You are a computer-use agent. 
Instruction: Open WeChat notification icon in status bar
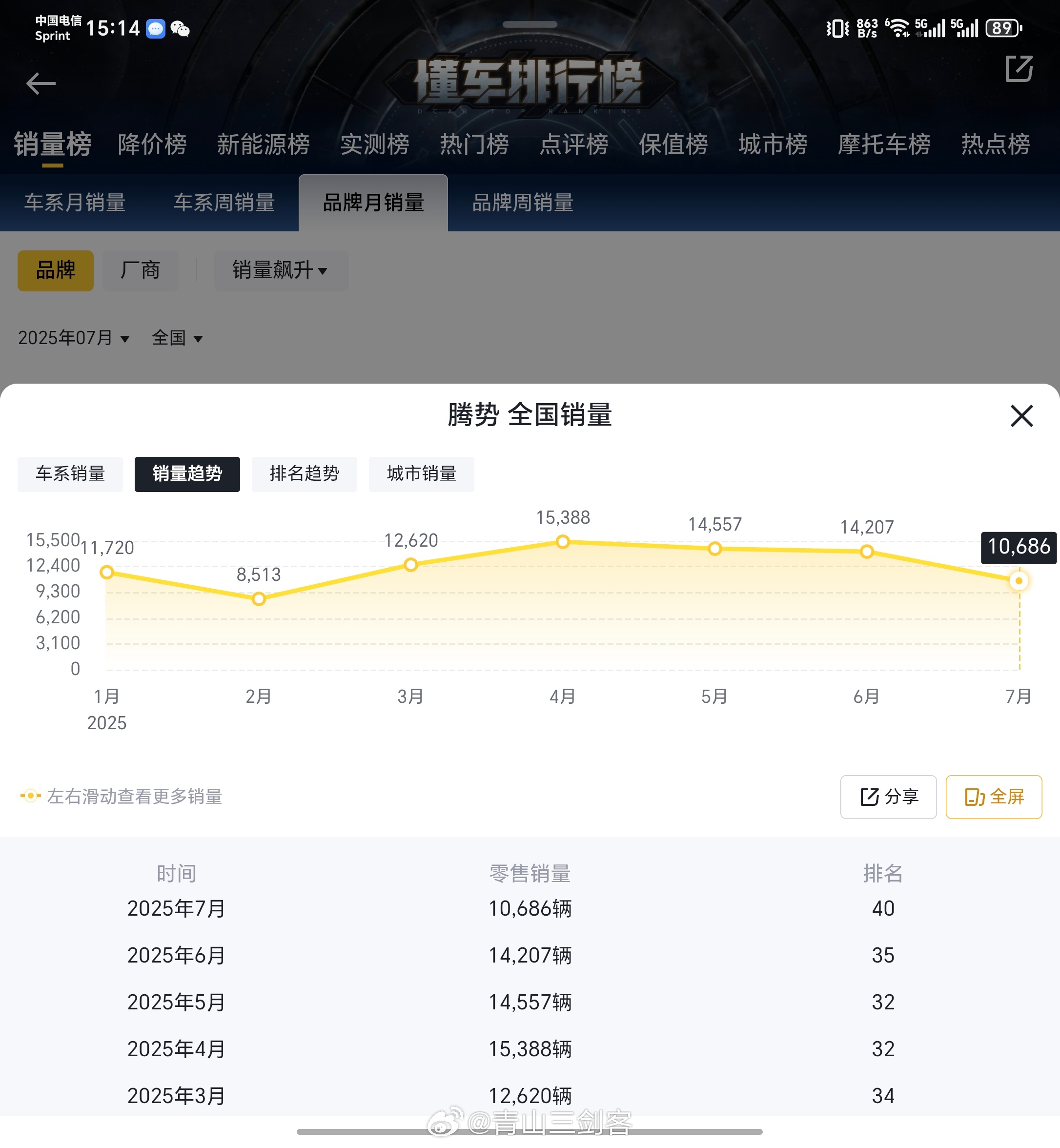point(180,29)
